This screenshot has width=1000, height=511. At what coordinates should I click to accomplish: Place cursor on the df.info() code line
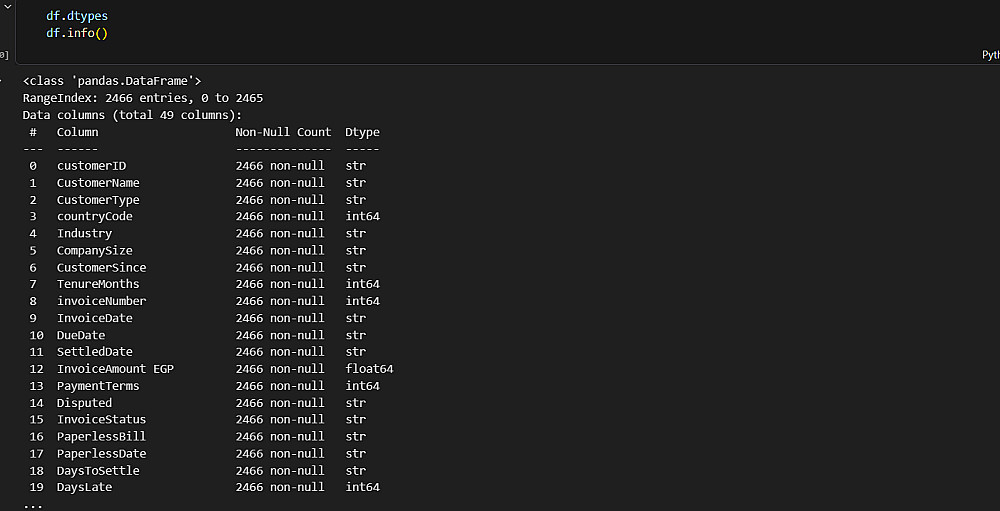tap(76, 33)
